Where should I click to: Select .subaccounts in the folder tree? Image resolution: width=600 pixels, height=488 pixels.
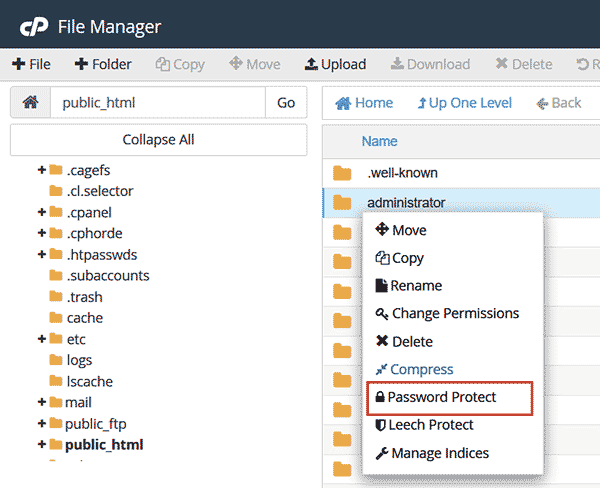click(108, 276)
